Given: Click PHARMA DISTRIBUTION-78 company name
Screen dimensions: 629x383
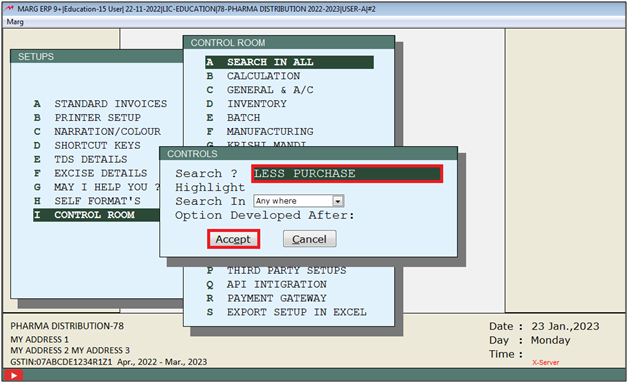Looking at the screenshot, I should pos(67,326).
